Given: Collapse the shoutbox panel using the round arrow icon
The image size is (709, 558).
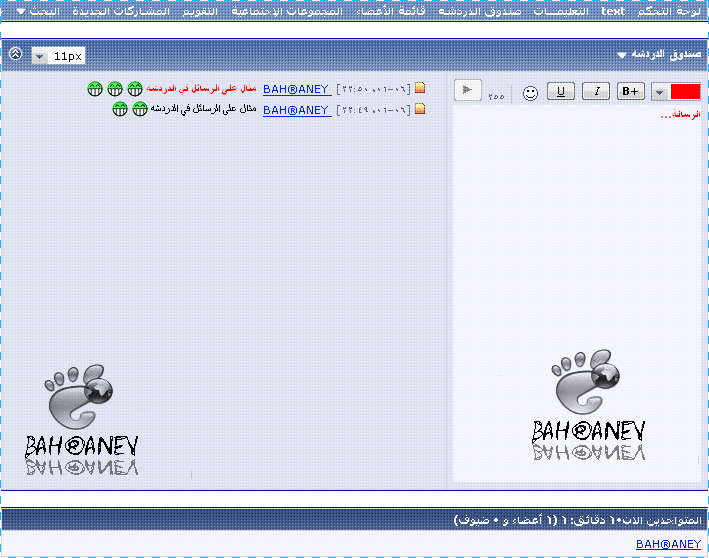Looking at the screenshot, I should [15, 54].
